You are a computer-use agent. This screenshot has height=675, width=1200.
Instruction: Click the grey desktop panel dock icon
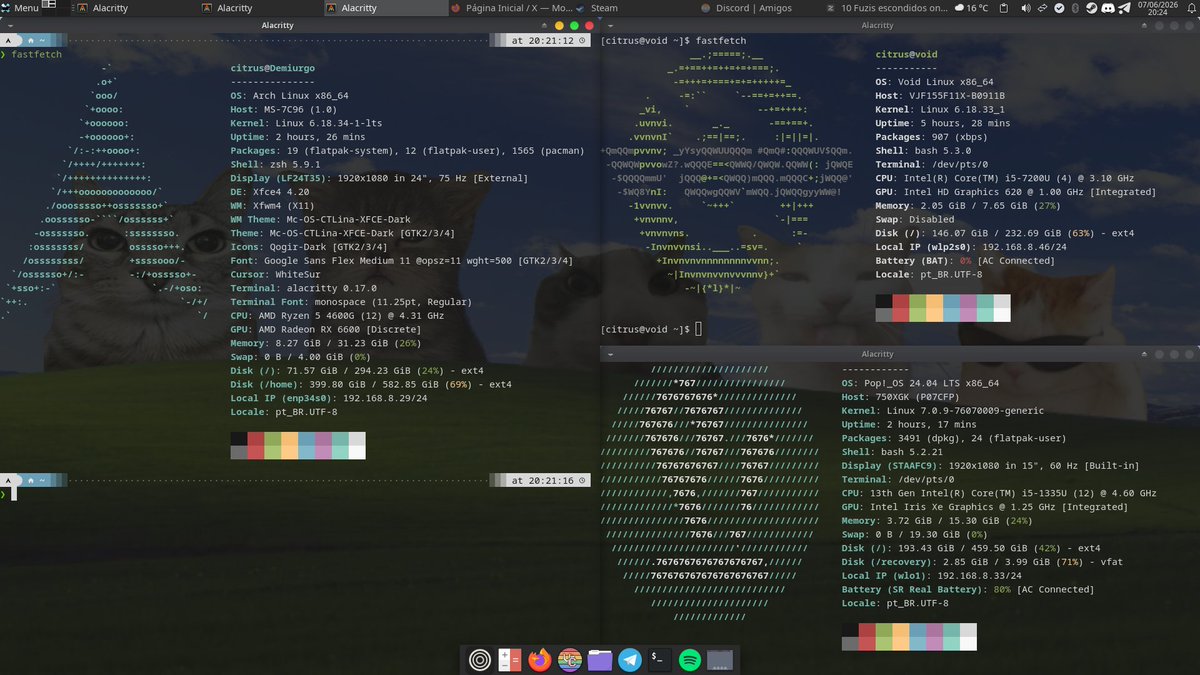click(x=720, y=660)
